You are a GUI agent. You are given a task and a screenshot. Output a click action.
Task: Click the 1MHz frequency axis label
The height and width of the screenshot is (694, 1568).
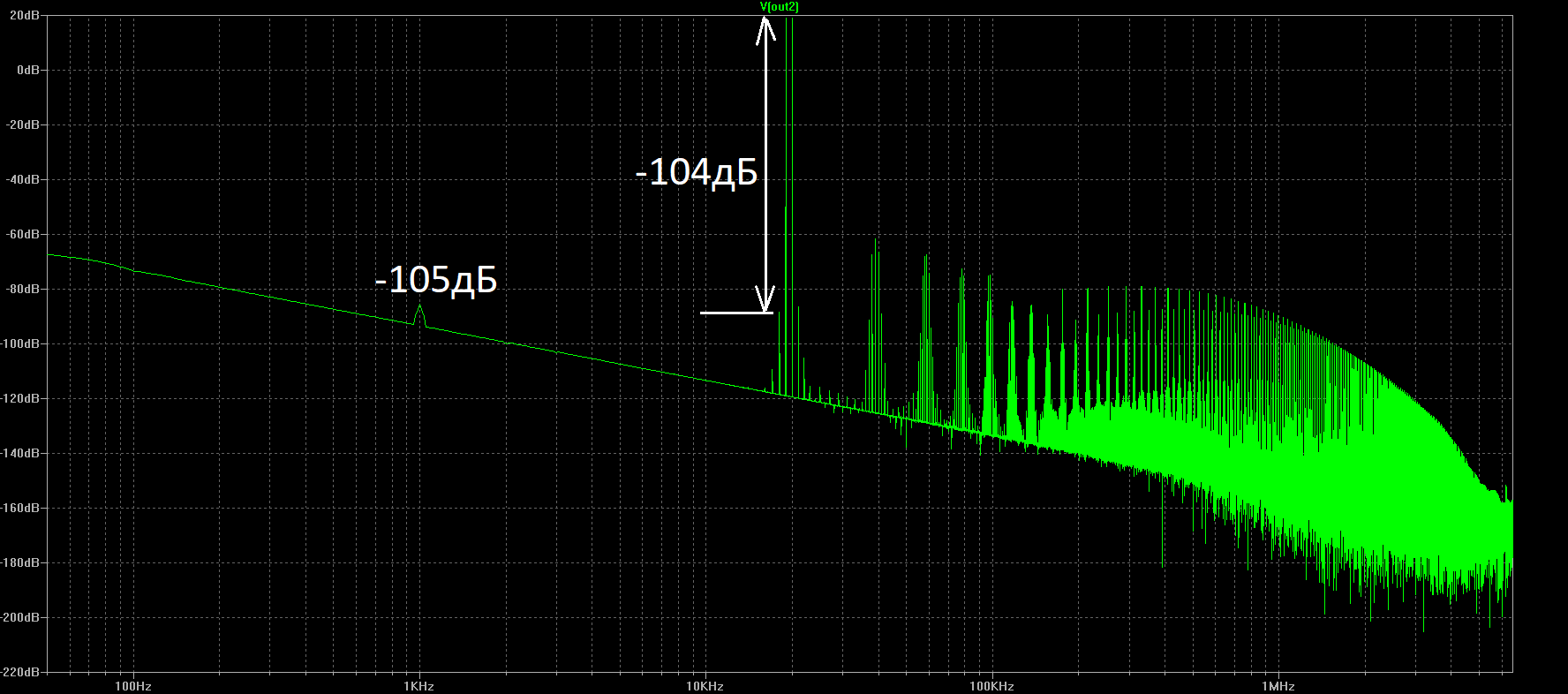(x=1278, y=686)
